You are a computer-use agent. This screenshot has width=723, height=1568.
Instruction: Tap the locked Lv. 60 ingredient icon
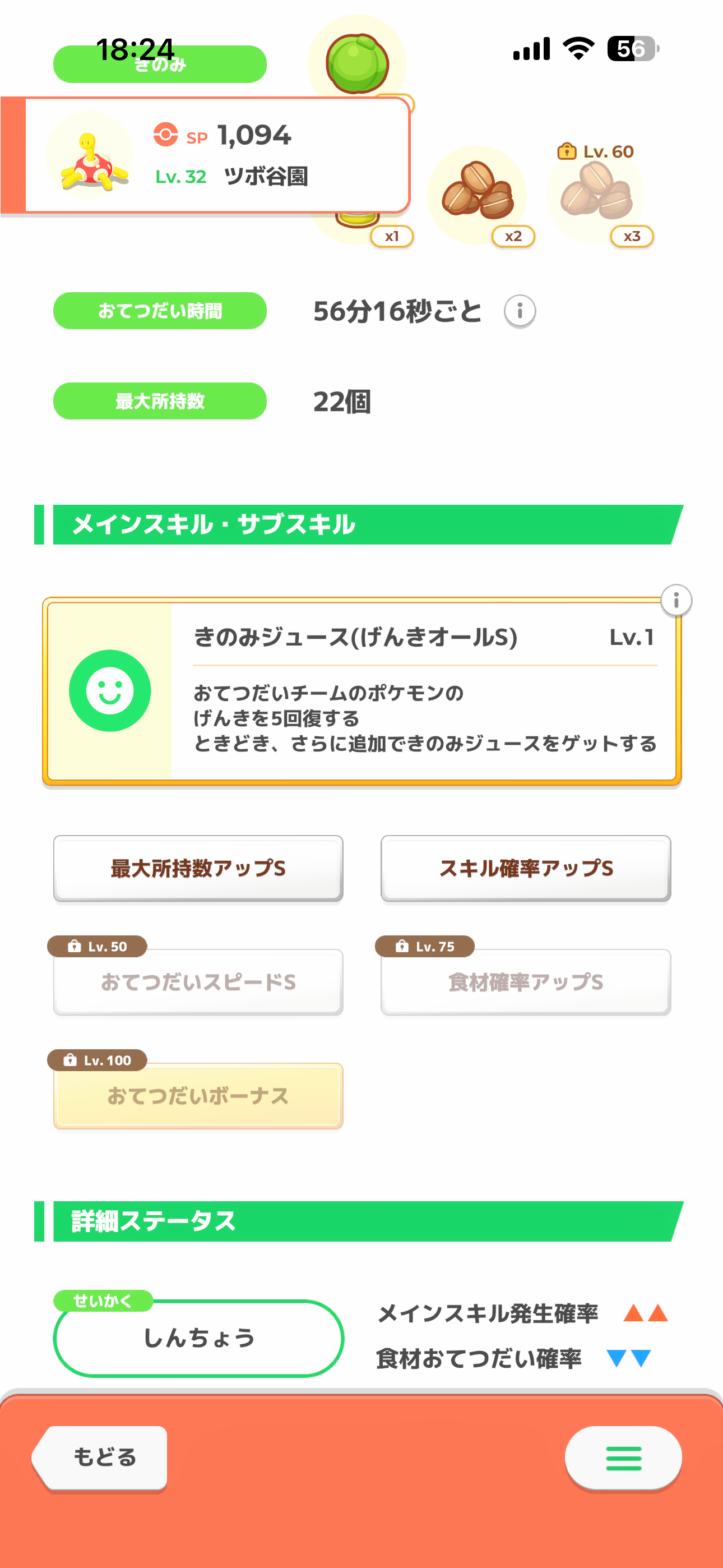tap(596, 195)
